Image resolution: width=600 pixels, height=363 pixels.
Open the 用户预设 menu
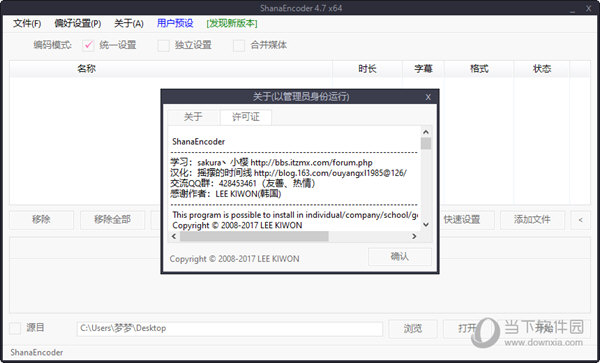click(x=175, y=24)
